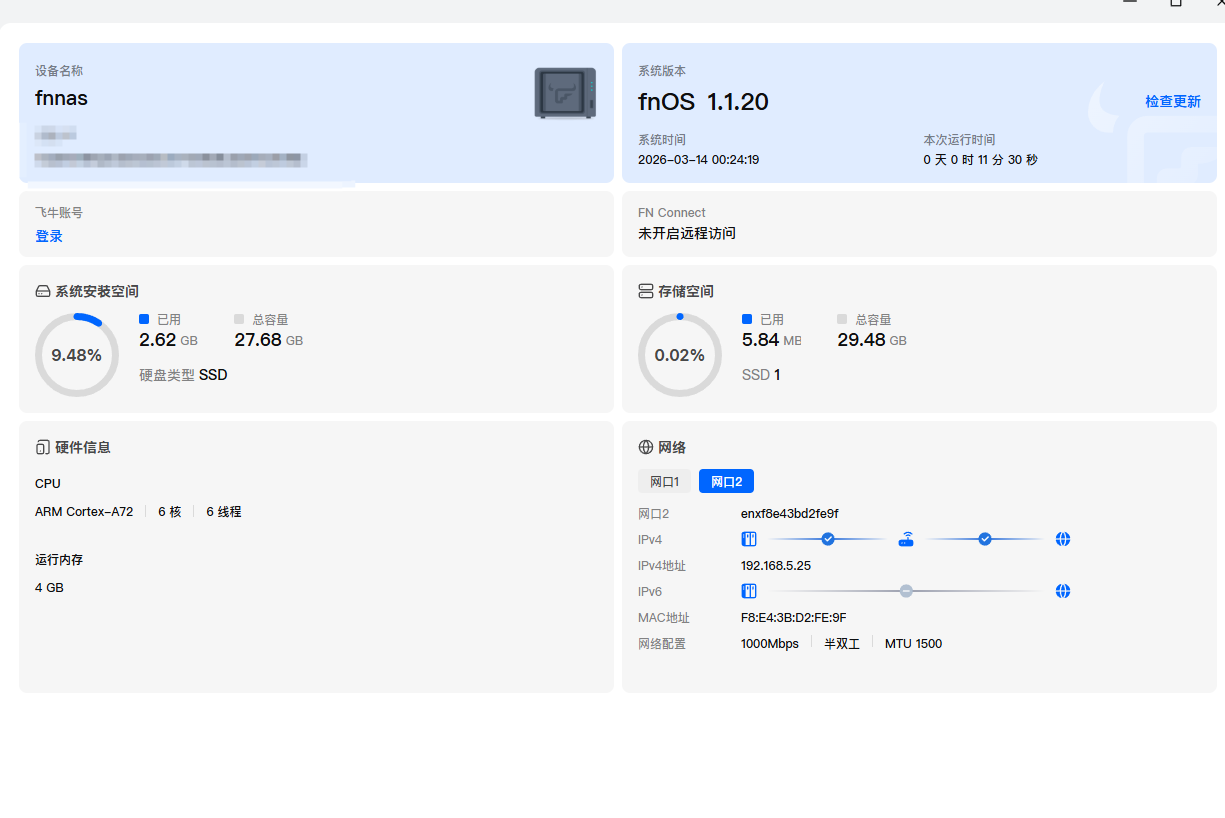Image resolution: width=1225 pixels, height=818 pixels.
Task: Click the storage icon beside 存储空间 heading
Action: point(645,291)
